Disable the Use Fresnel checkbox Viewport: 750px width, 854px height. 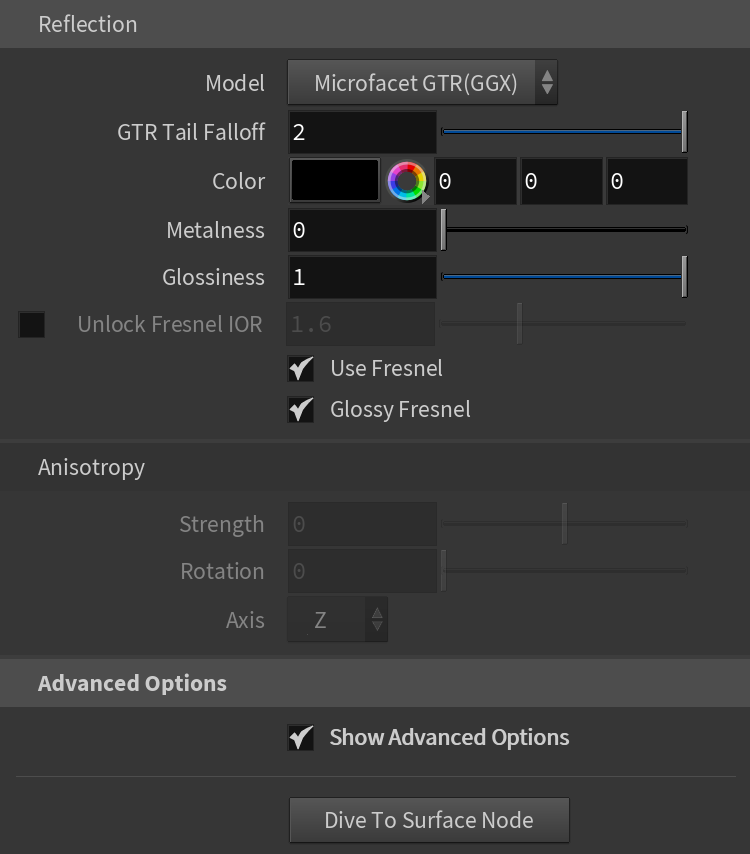[x=301, y=368]
